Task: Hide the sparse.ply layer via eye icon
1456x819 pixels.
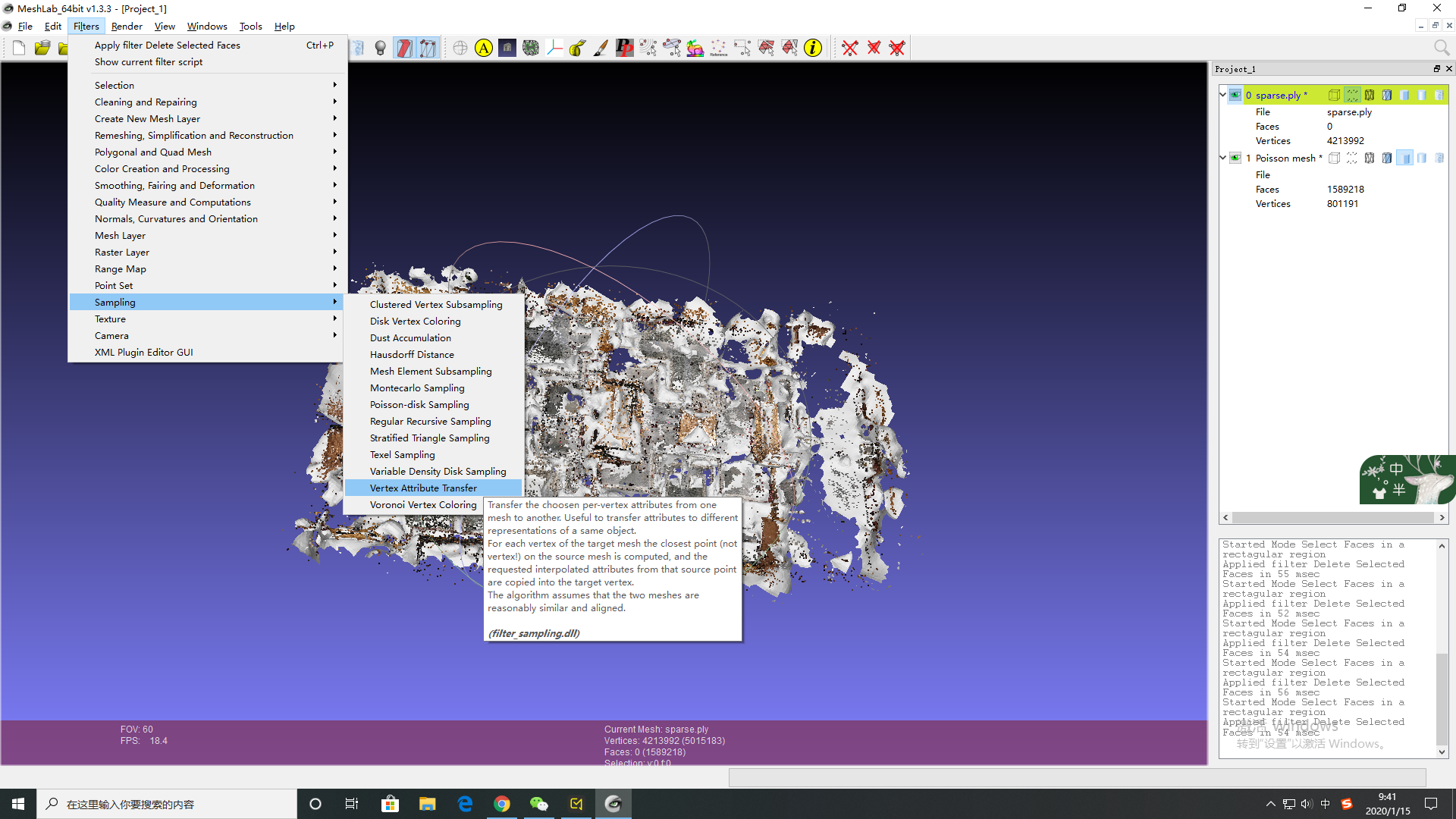Action: pyautogui.click(x=1235, y=95)
